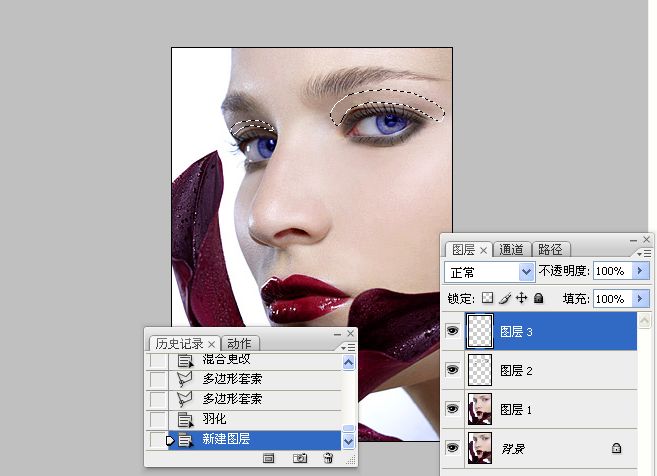Click the lock all padlock icon
This screenshot has width=657, height=476.
(x=538, y=298)
